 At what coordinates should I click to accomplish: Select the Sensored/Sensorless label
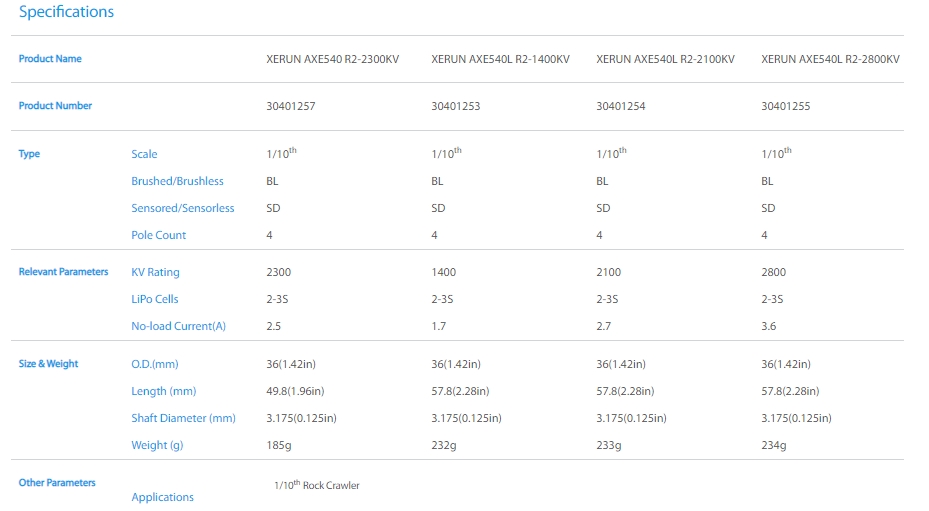182,208
